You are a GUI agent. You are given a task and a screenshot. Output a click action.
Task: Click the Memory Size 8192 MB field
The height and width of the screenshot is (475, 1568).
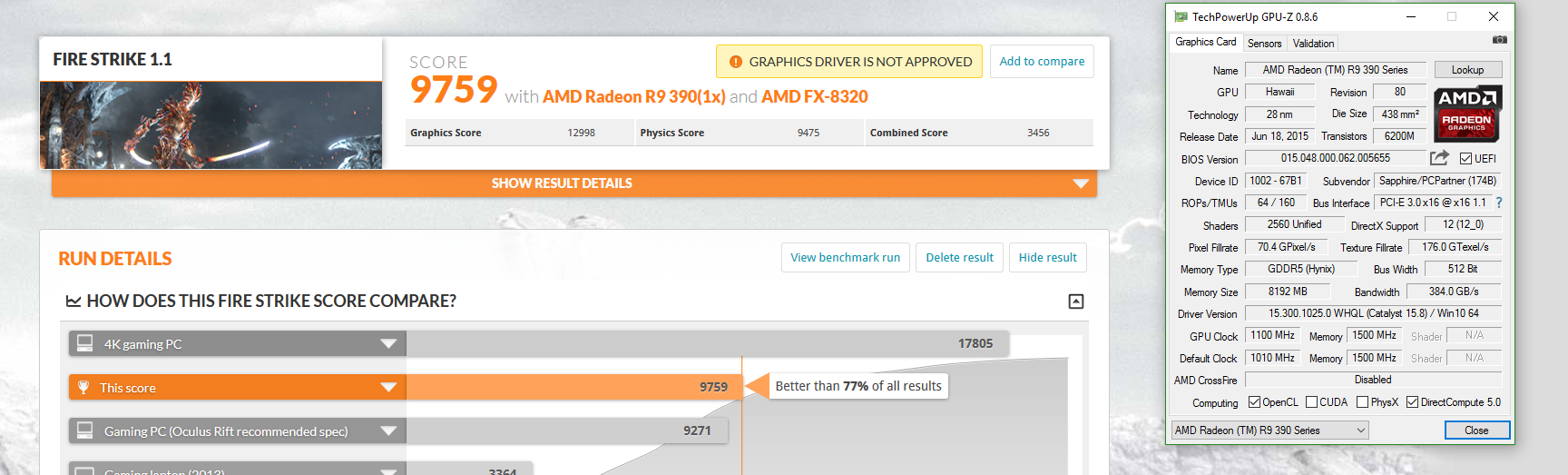[x=1287, y=292]
